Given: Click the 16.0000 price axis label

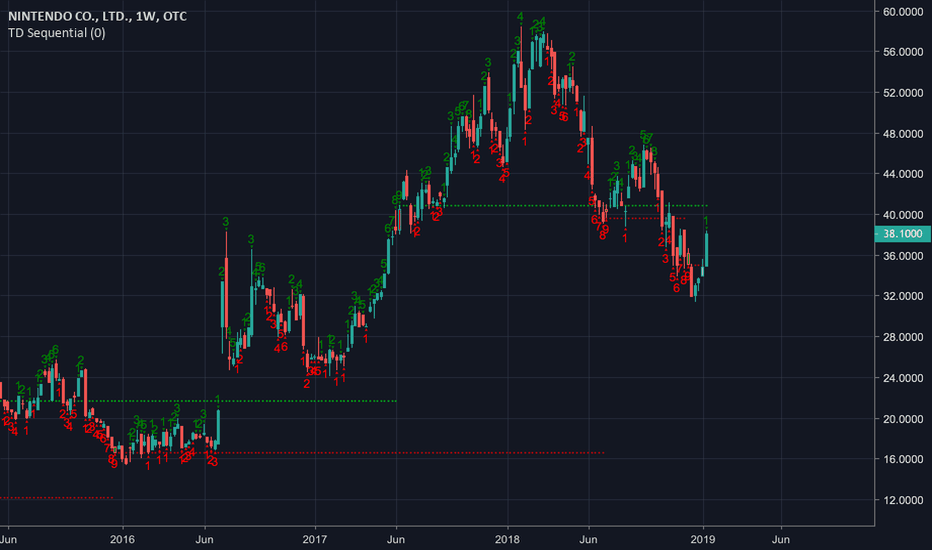Looking at the screenshot, I should (903, 459).
